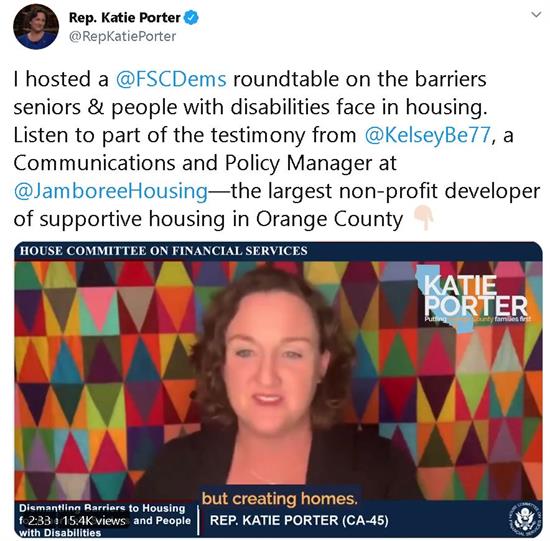
Task: Click the tweet body text
Action: point(276,149)
